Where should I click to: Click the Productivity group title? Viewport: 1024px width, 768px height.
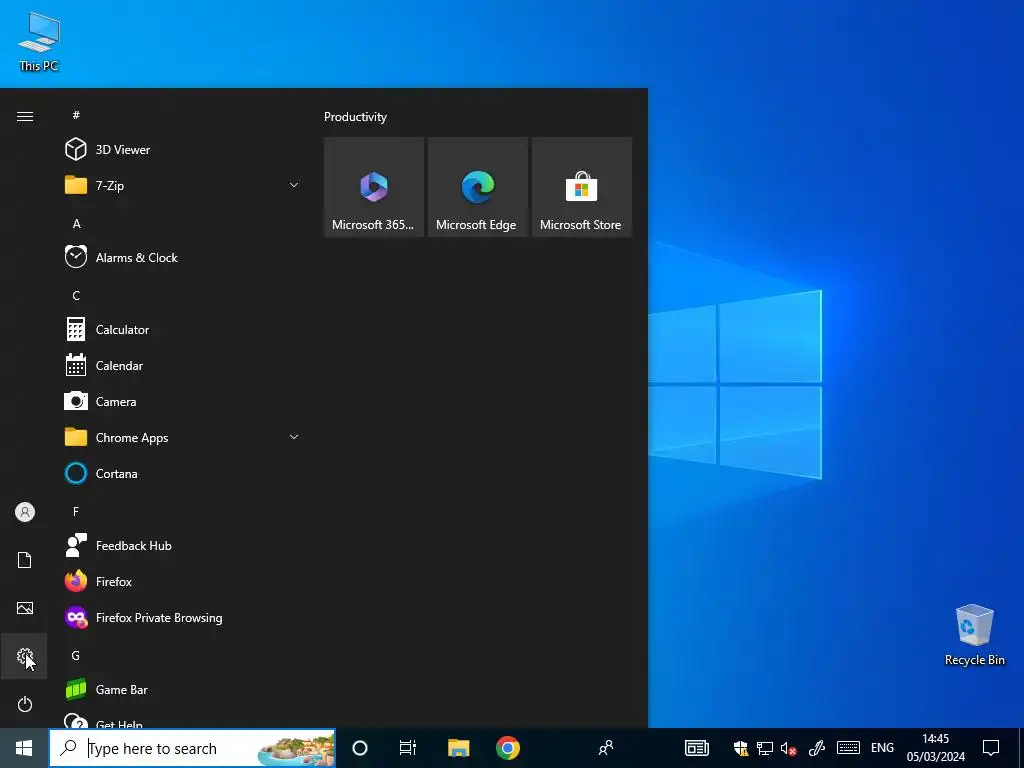click(x=355, y=117)
